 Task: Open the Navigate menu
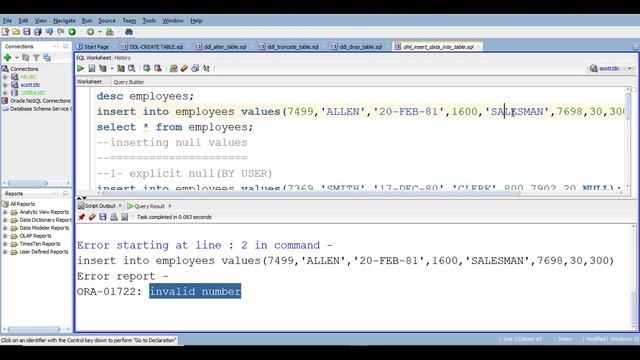click(x=64, y=20)
